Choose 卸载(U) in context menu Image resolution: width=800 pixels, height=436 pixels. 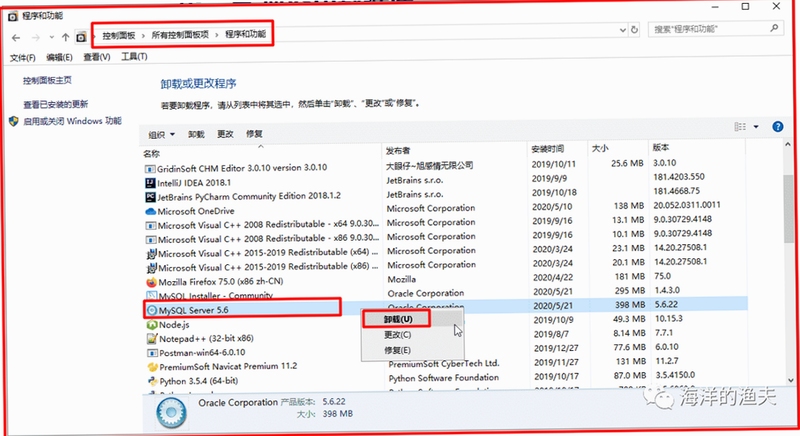pyautogui.click(x=398, y=319)
